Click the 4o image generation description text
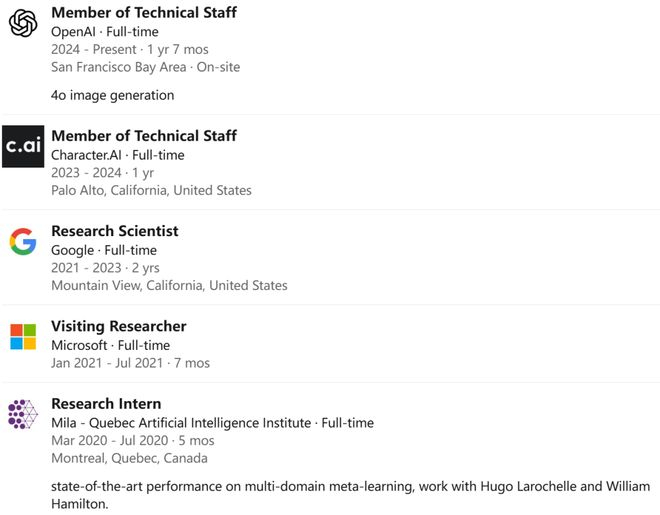The width and height of the screenshot is (660, 515). coord(113,95)
